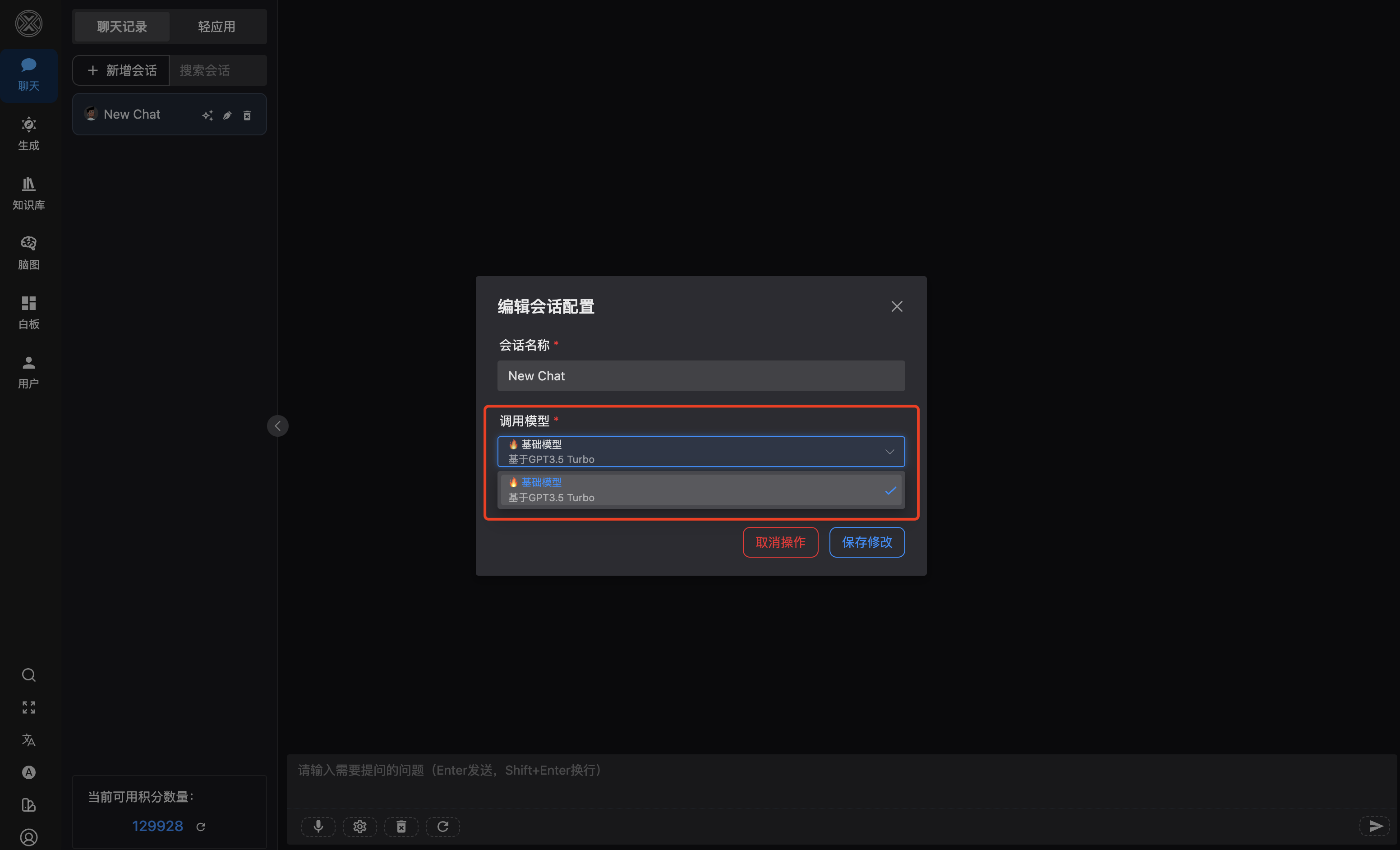The width and height of the screenshot is (1400, 850).
Task: Click the circled A icon in sidebar
Action: pyautogui.click(x=28, y=772)
